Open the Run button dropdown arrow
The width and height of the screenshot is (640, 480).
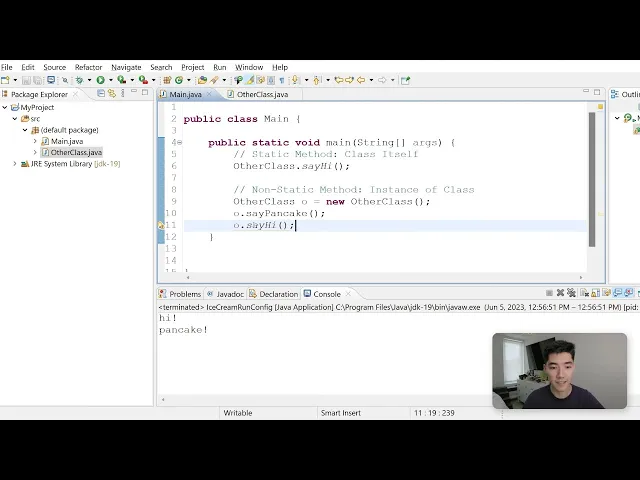point(111,80)
